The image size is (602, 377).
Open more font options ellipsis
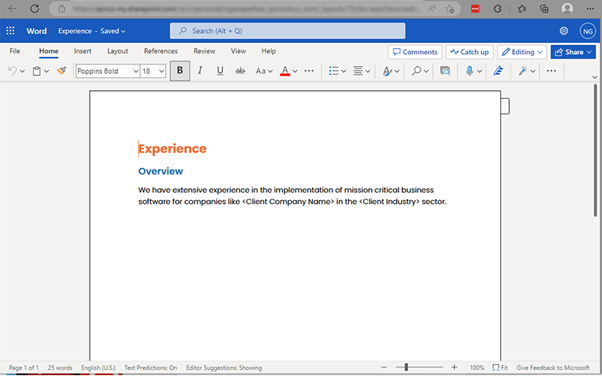309,71
